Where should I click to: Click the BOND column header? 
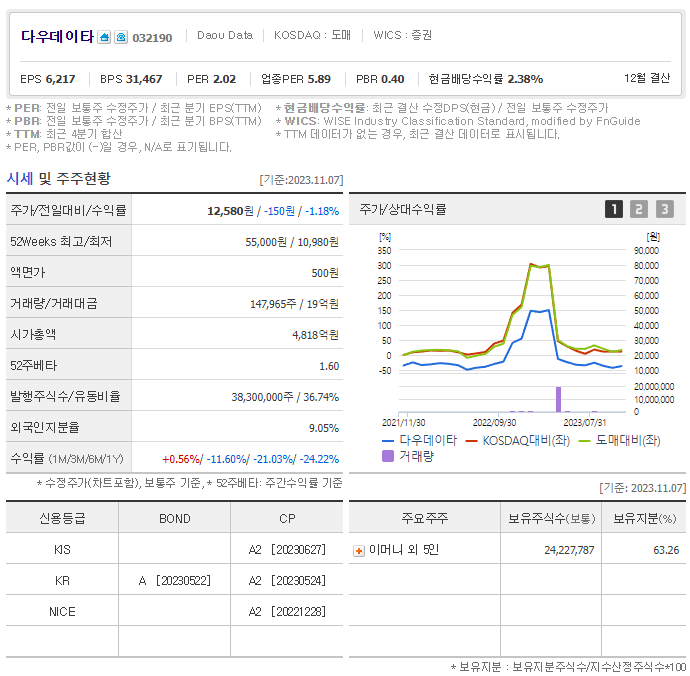click(175, 519)
